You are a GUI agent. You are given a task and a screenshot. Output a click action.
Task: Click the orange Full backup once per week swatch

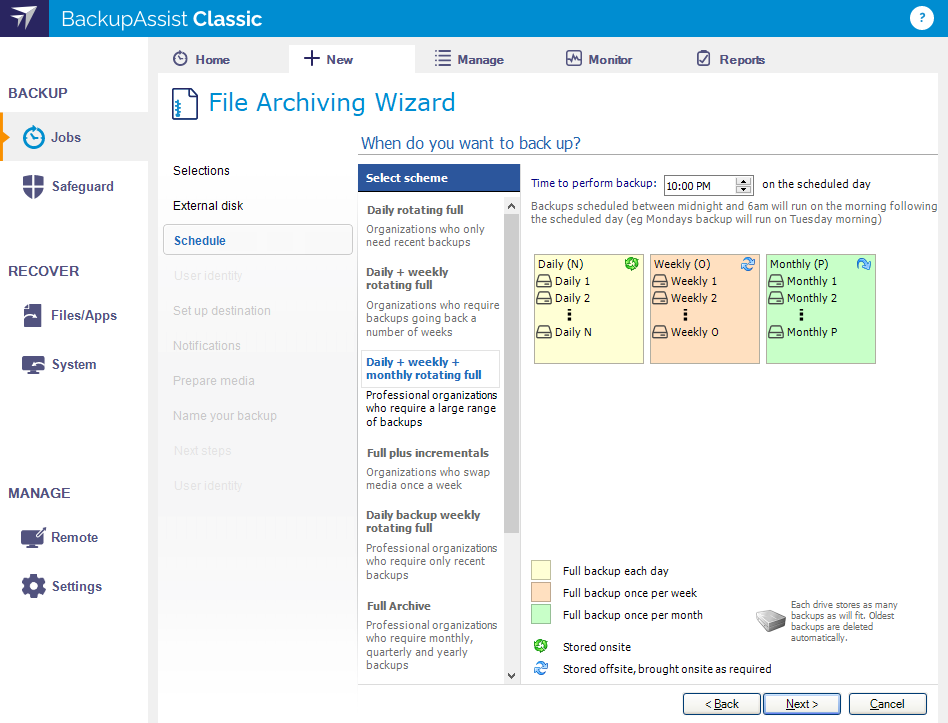pyautogui.click(x=541, y=592)
